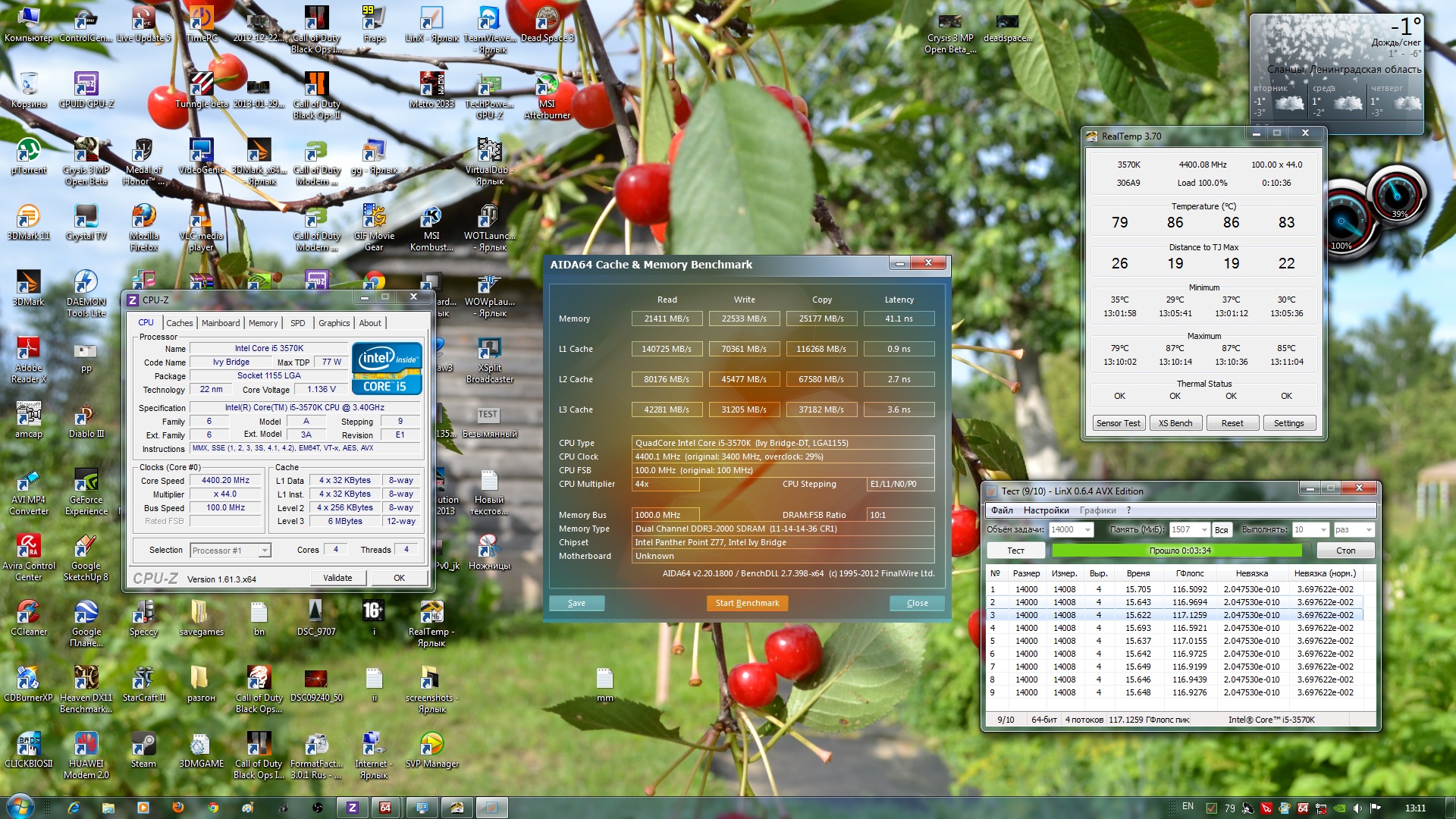Open the MSI Afterburner desktop shortcut
1456x819 pixels.
pos(546,89)
